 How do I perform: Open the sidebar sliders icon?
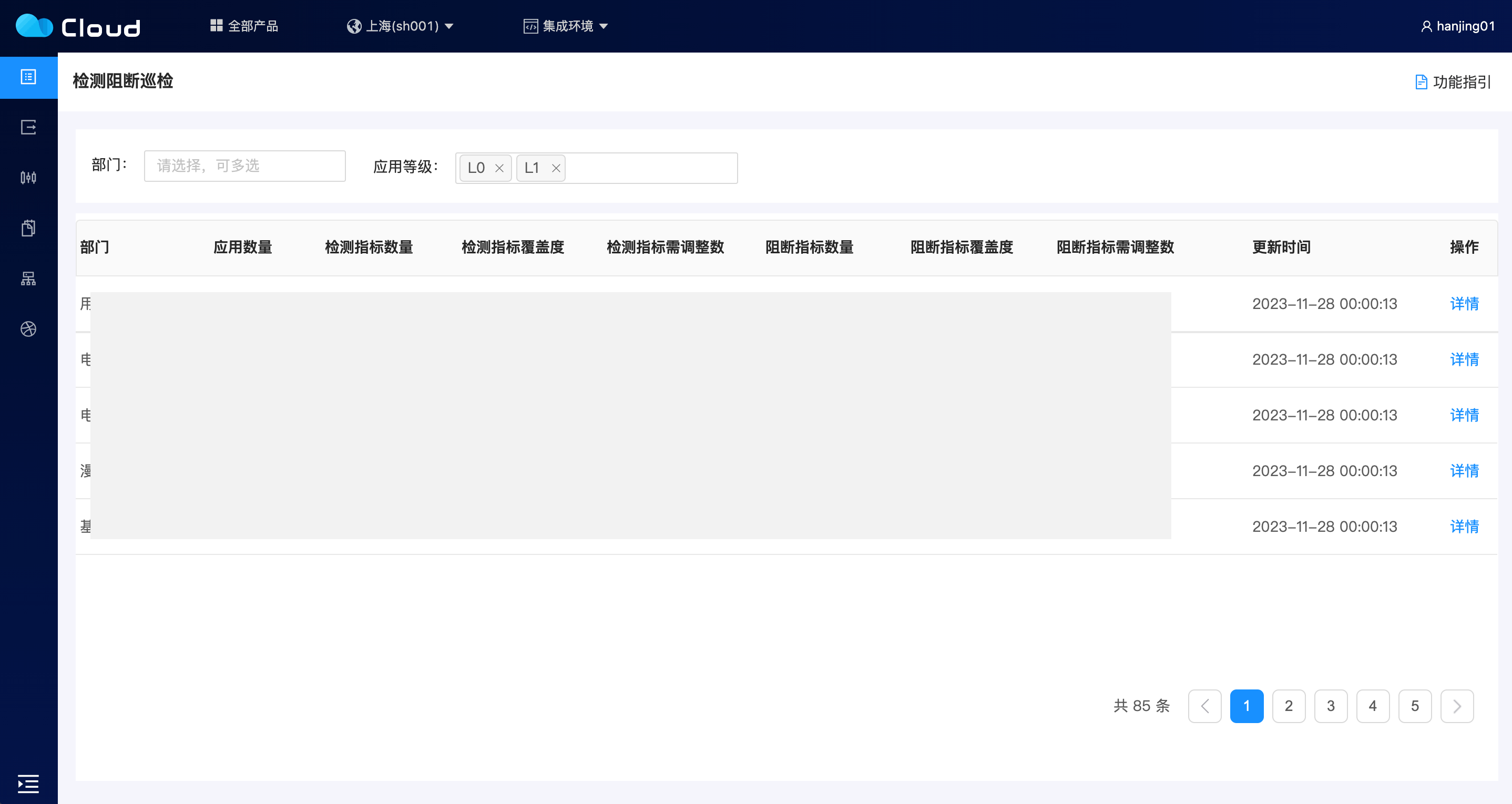[x=28, y=177]
